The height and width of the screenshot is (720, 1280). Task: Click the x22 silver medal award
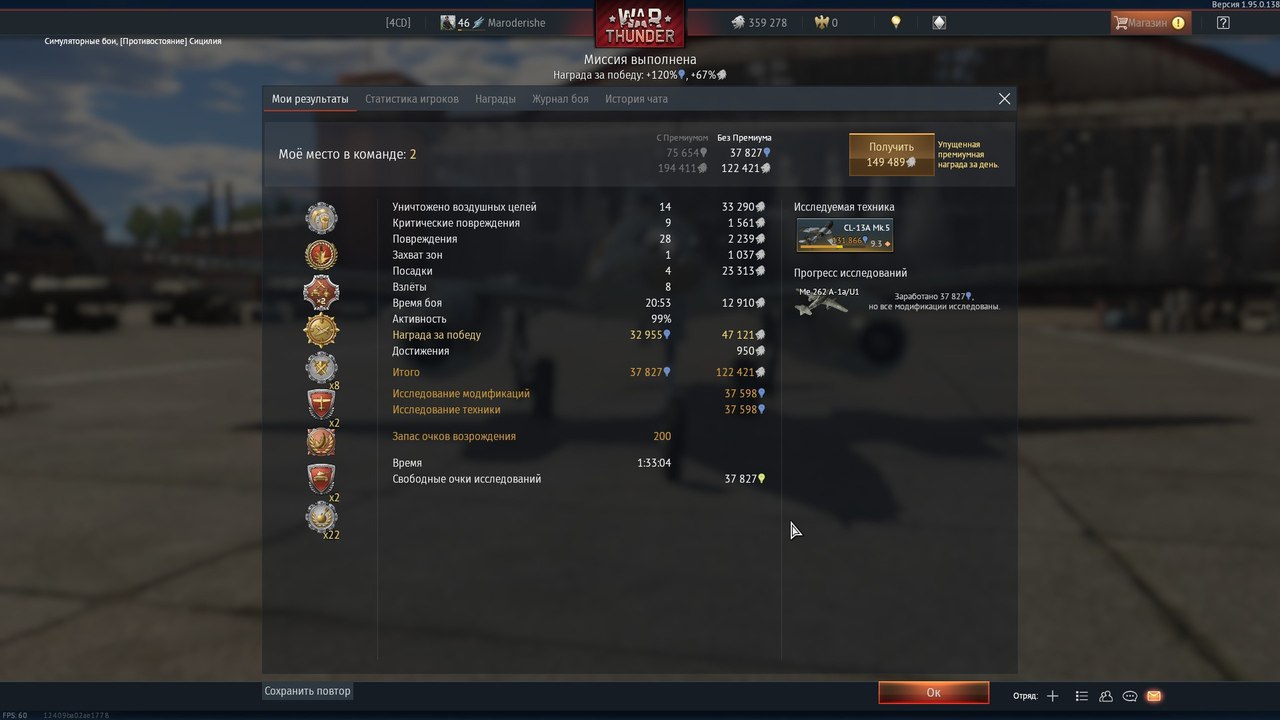(x=321, y=518)
